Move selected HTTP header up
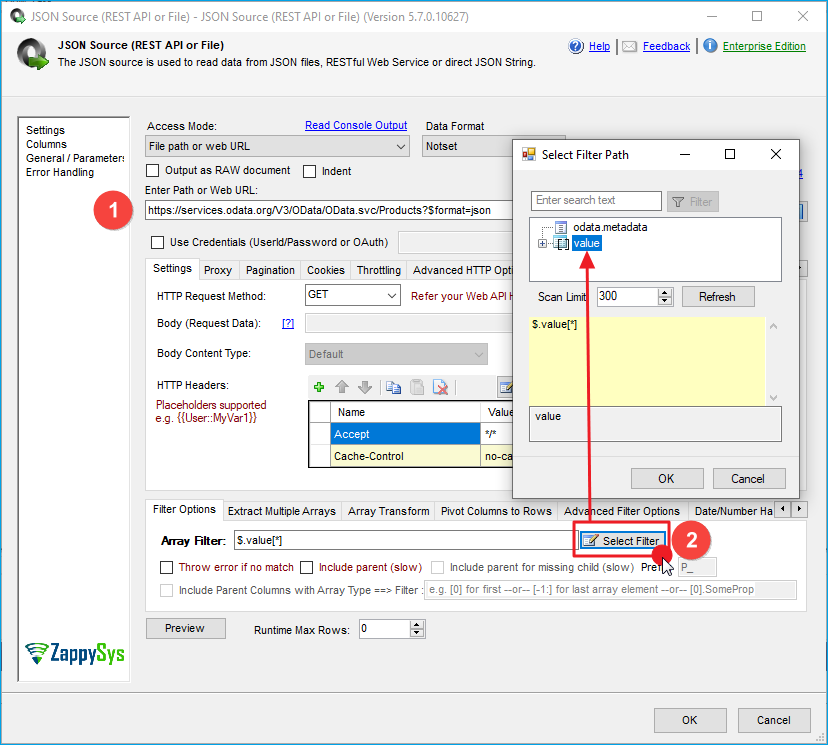The image size is (828, 745). (x=341, y=387)
